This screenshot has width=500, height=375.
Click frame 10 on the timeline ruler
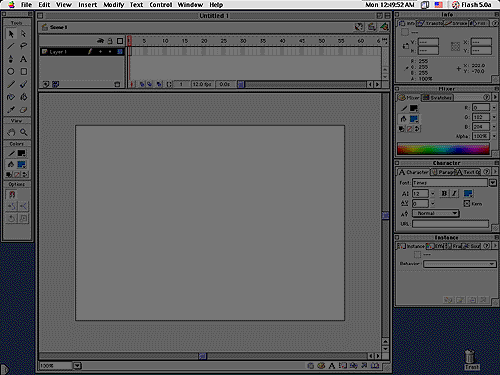tap(165, 41)
